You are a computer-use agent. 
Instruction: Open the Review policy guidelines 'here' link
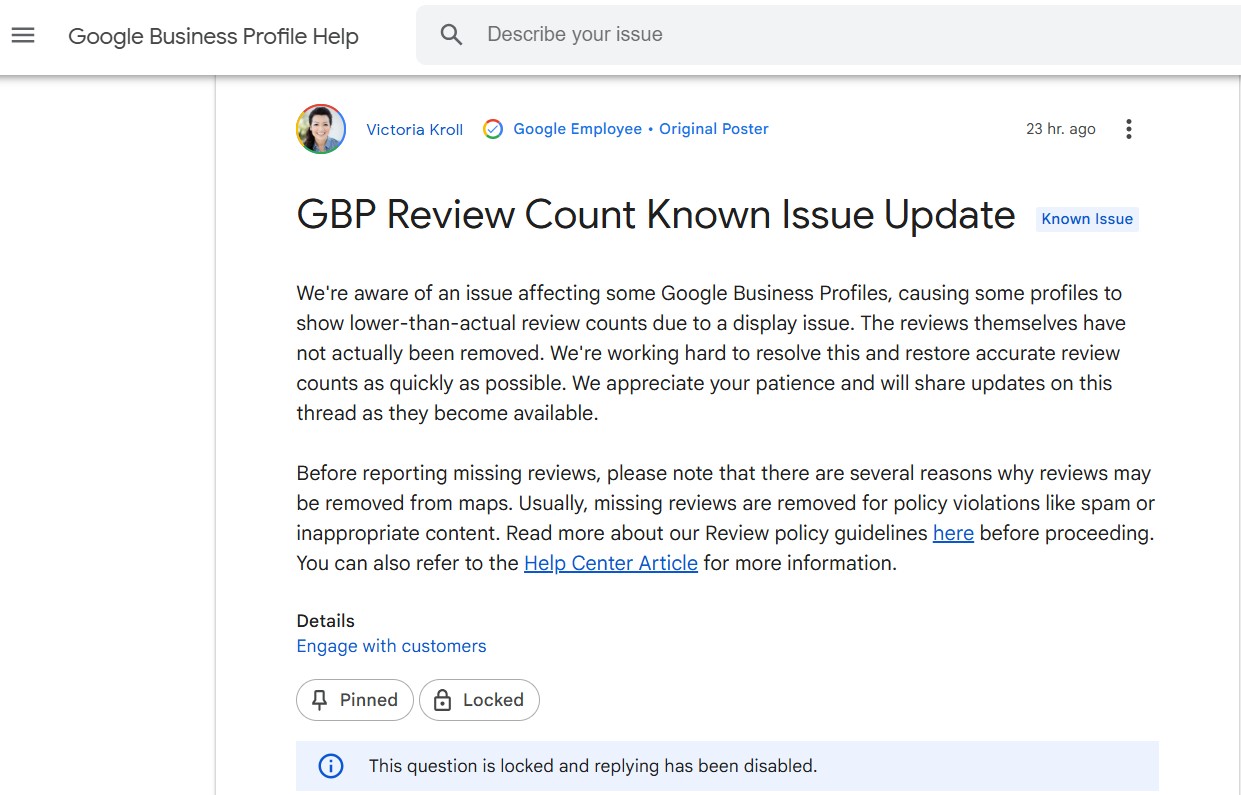tap(953, 534)
